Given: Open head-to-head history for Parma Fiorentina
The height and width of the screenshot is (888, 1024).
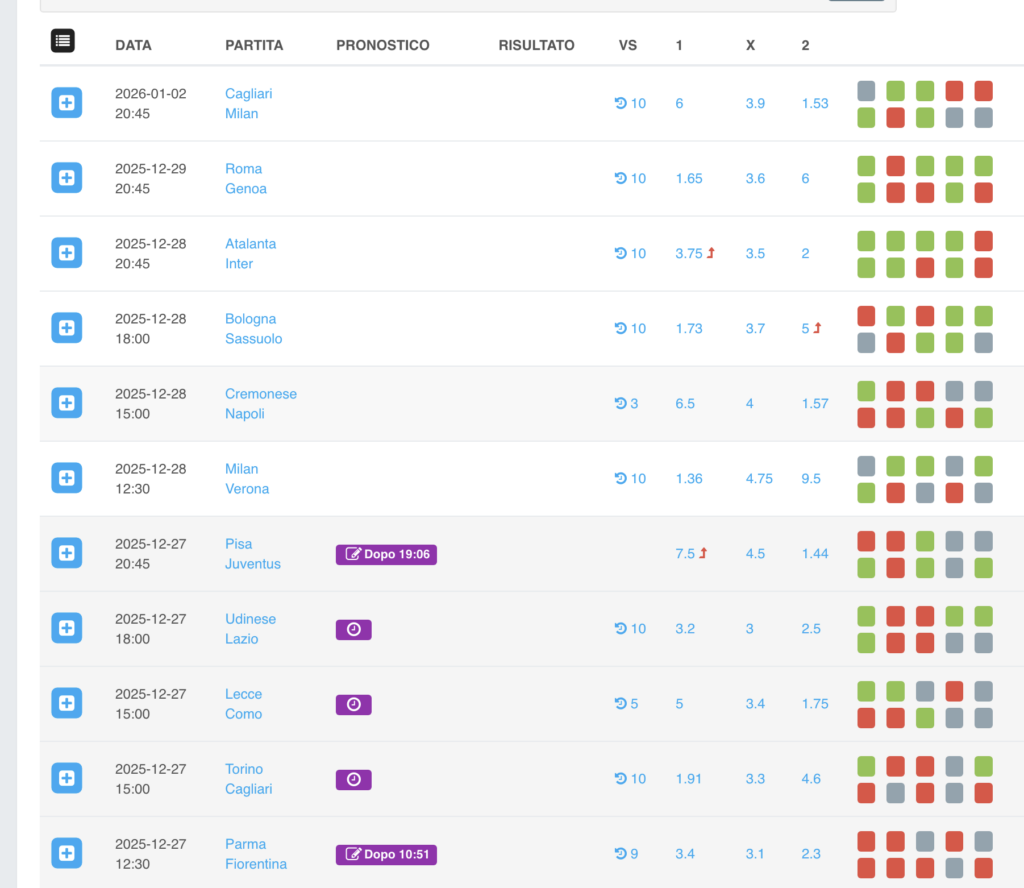Looking at the screenshot, I should pyautogui.click(x=626, y=854).
